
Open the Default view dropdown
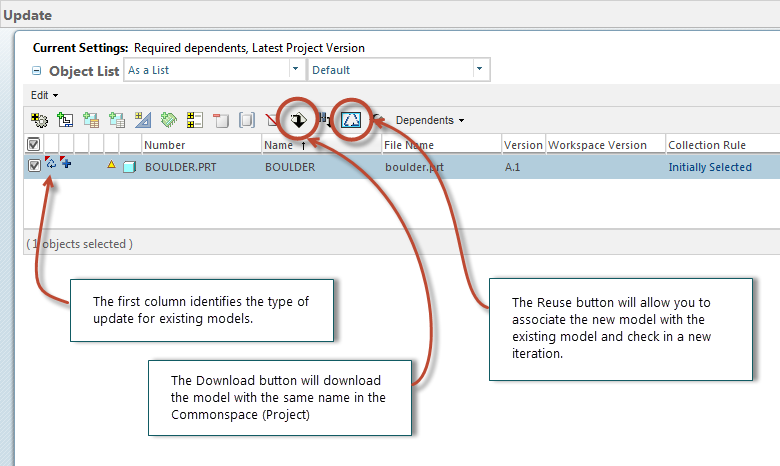point(480,69)
